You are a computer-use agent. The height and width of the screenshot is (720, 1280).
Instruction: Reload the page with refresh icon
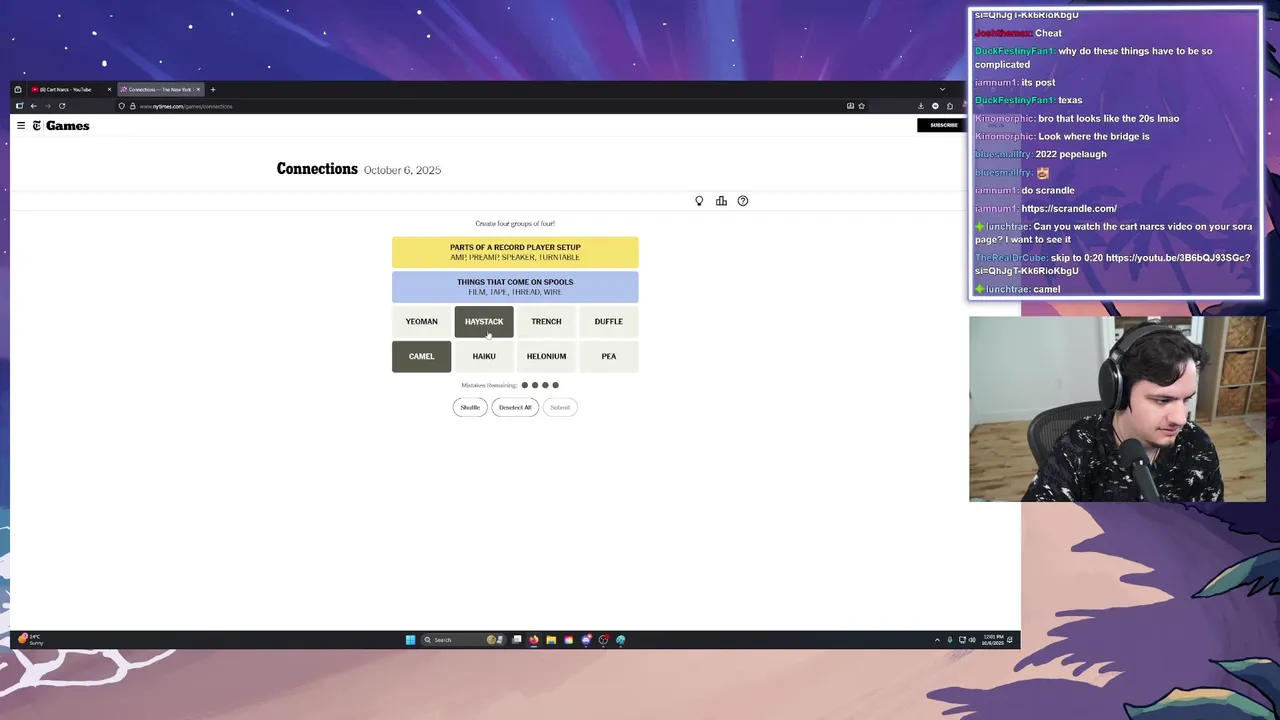62,106
